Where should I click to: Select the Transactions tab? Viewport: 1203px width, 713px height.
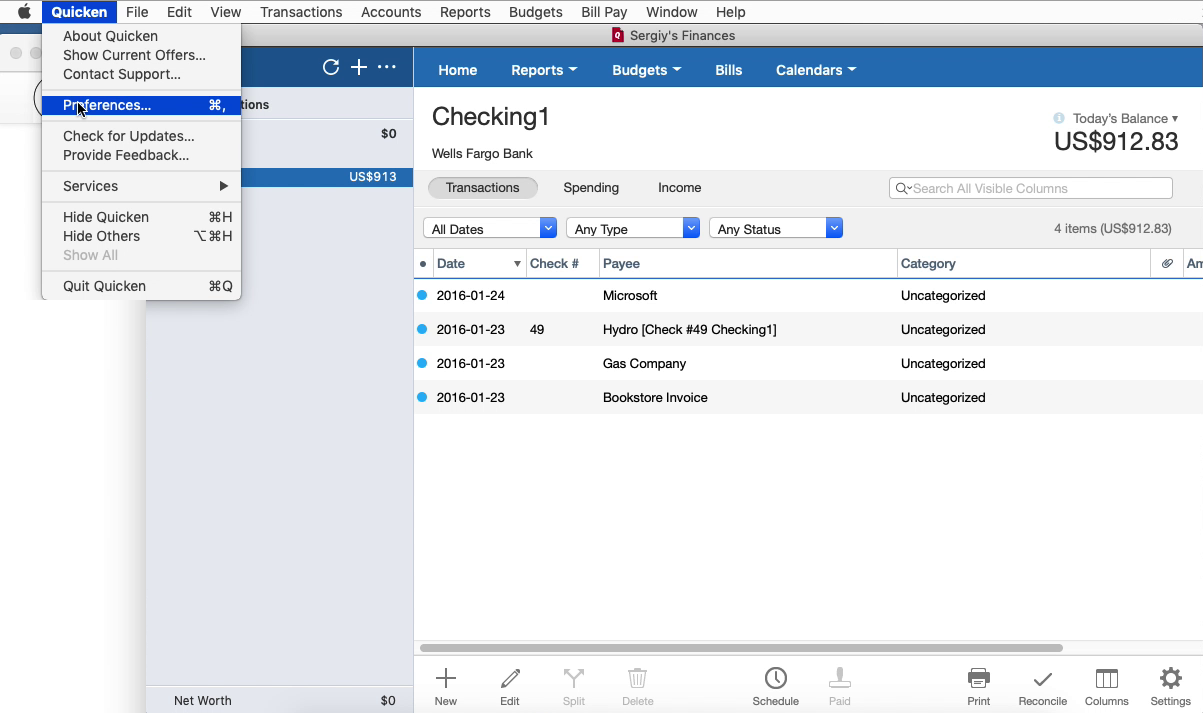coord(483,188)
